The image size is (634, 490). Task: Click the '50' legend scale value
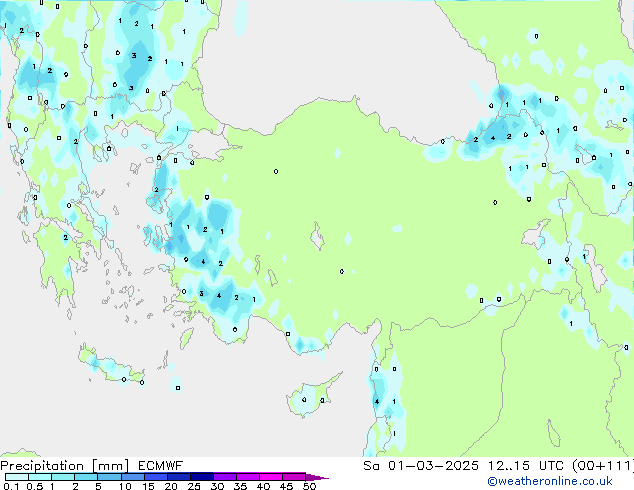pos(309,486)
